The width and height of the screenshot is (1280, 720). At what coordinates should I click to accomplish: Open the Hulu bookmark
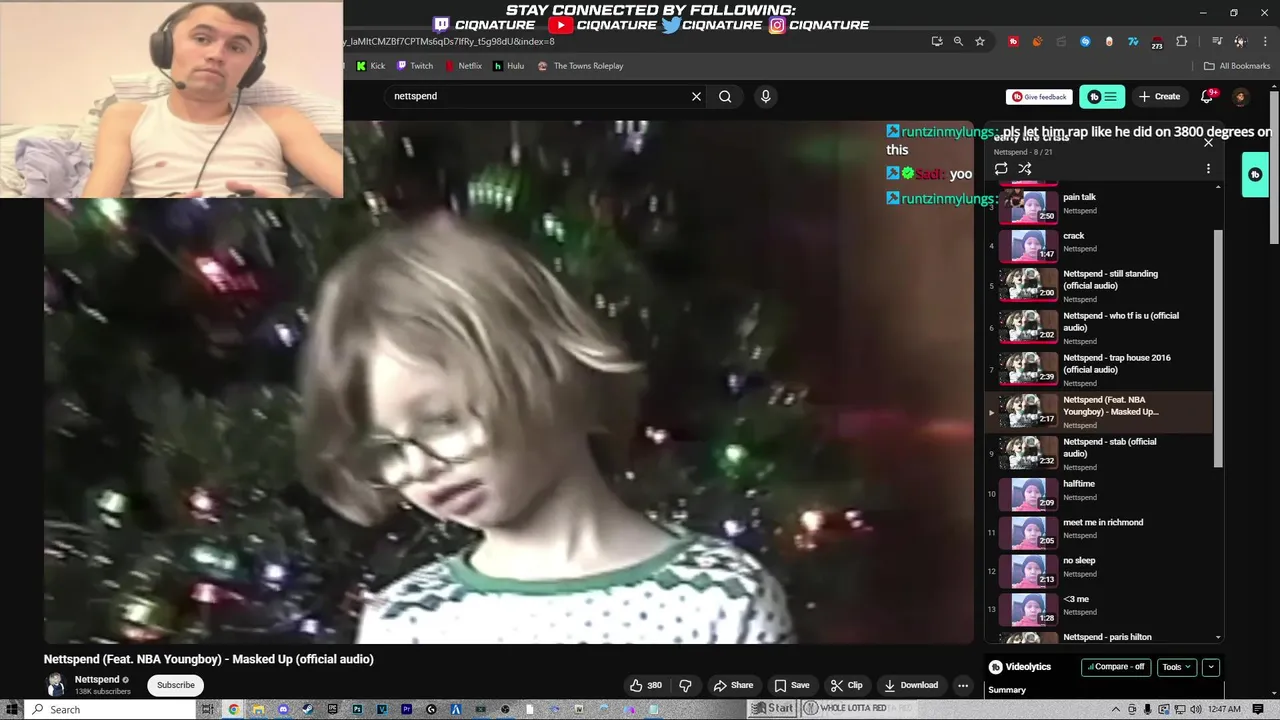[509, 66]
